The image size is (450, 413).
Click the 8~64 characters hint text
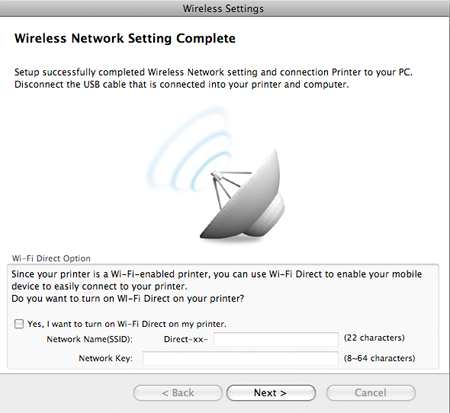tap(379, 358)
